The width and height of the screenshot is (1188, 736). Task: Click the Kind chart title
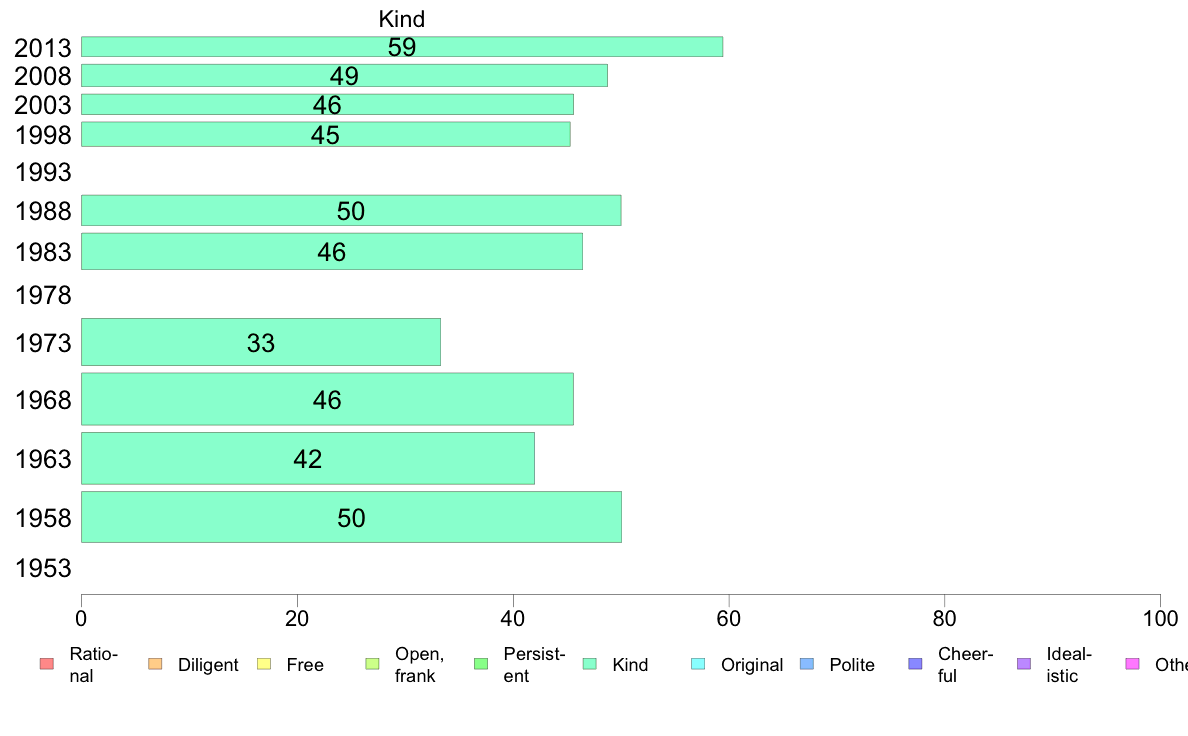tap(402, 19)
